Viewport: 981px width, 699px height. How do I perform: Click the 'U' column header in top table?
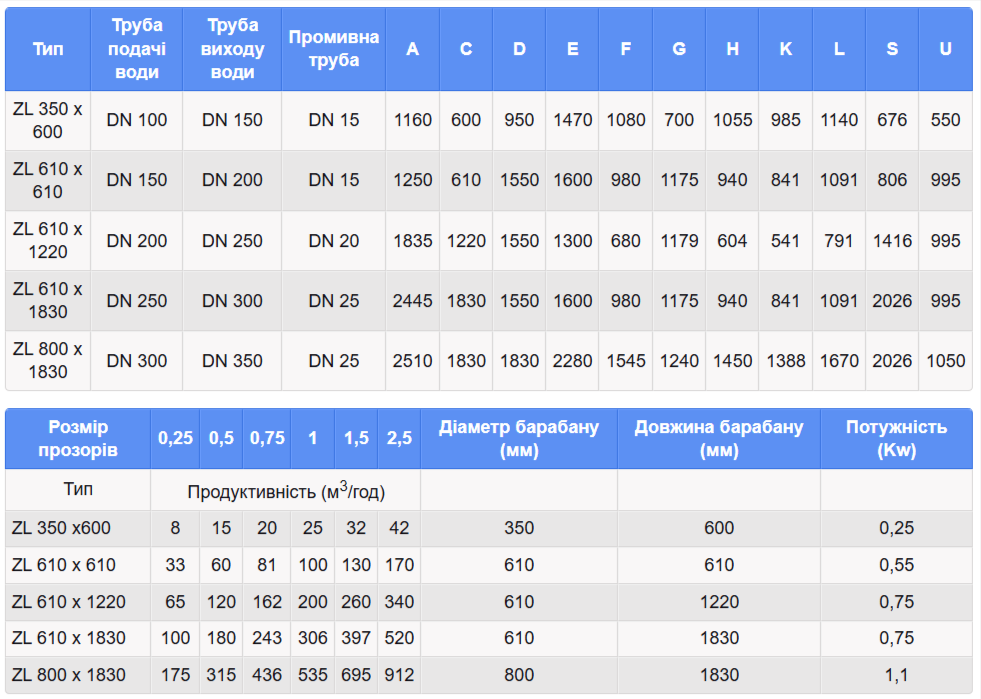point(945,49)
